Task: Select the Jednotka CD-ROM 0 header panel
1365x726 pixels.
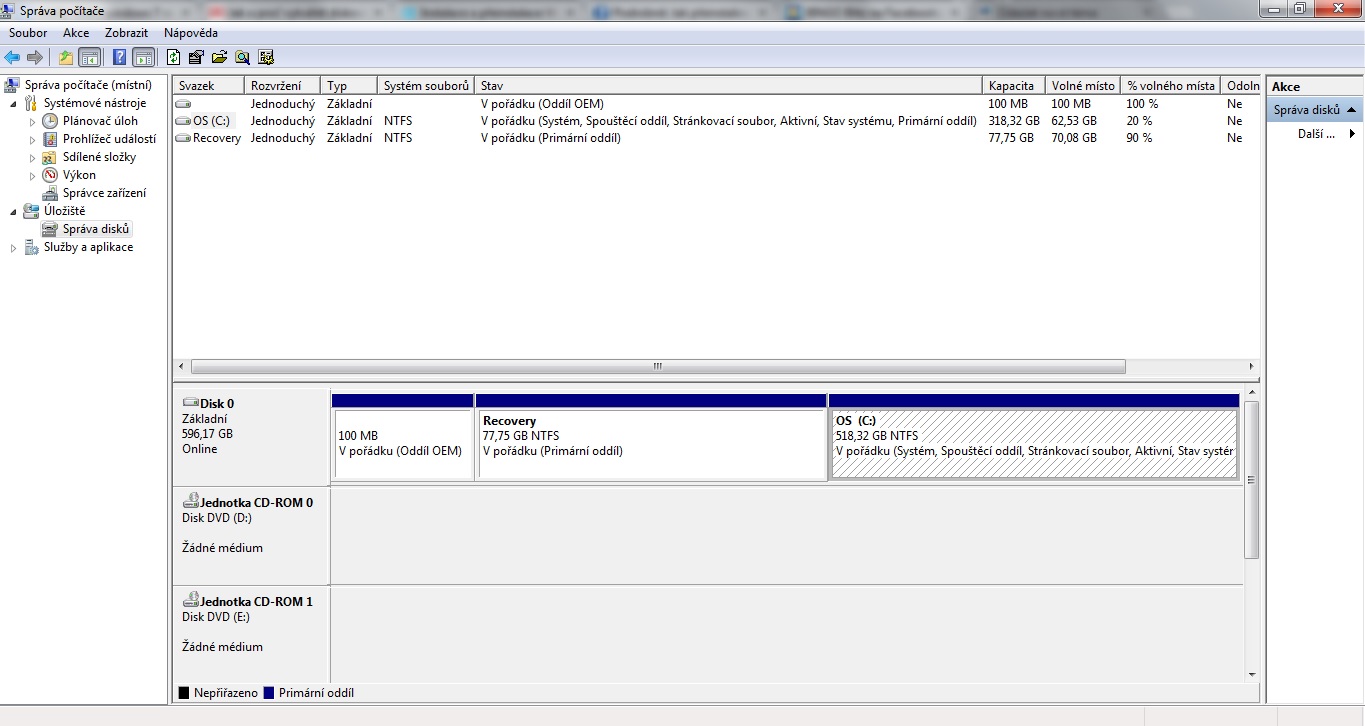Action: [x=251, y=536]
